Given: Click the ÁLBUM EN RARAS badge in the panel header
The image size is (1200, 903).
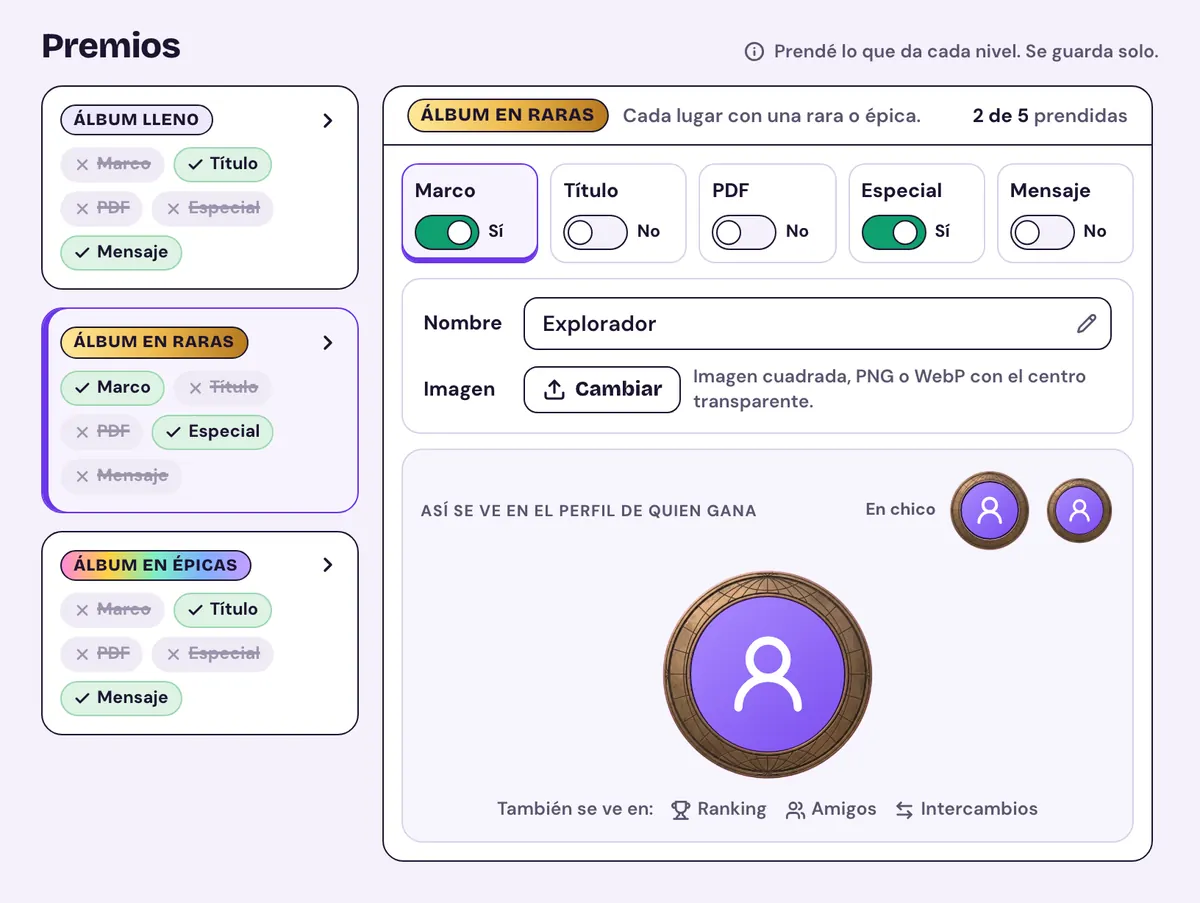Looking at the screenshot, I should [x=507, y=115].
